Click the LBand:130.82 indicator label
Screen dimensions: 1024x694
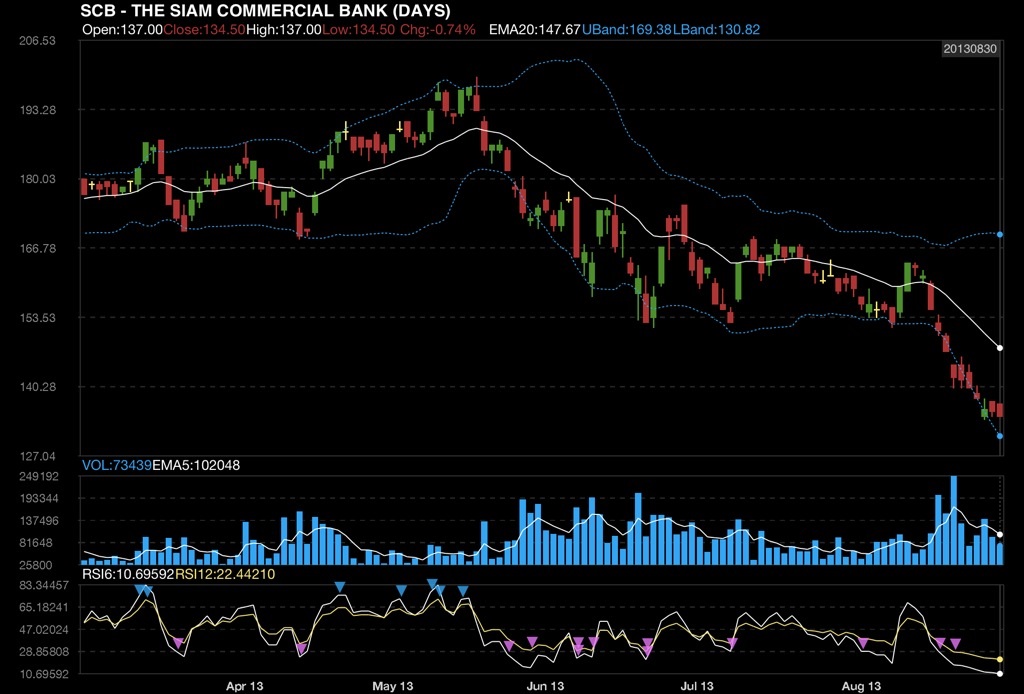coord(716,29)
